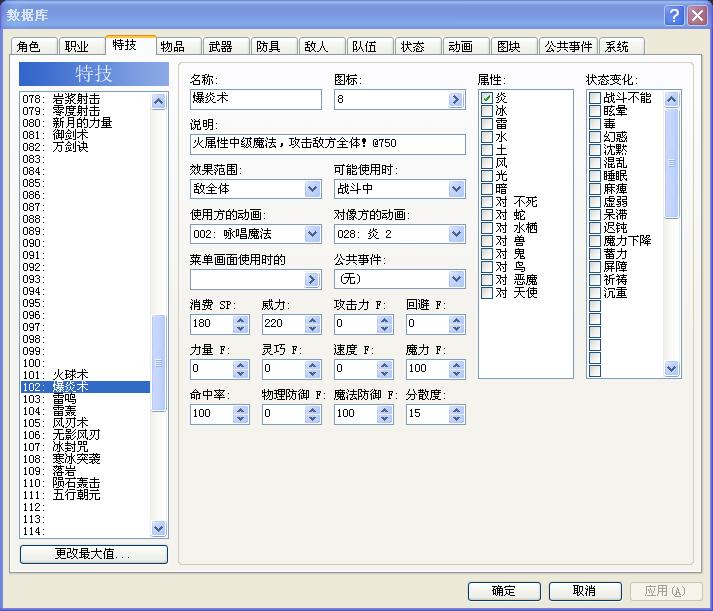The image size is (713, 611).
Task: Adjust 攻击力 F spinner arrows
Action: pyautogui.click(x=385, y=324)
